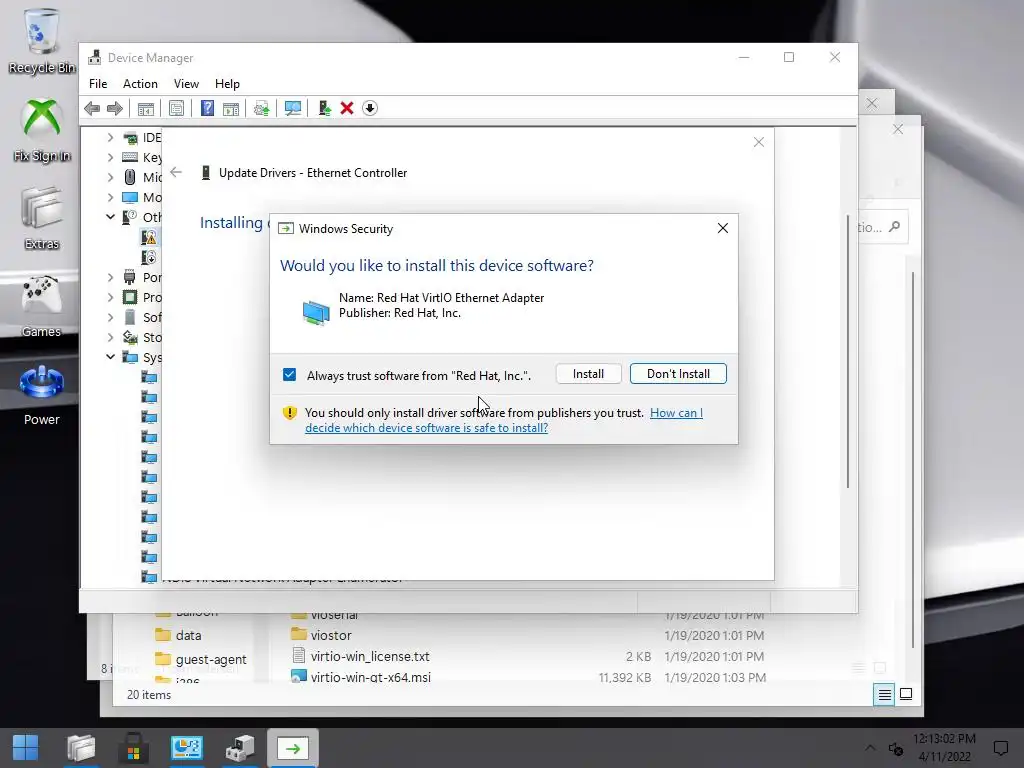
Task: Expand the IDE controllers tree node
Action: (x=110, y=137)
